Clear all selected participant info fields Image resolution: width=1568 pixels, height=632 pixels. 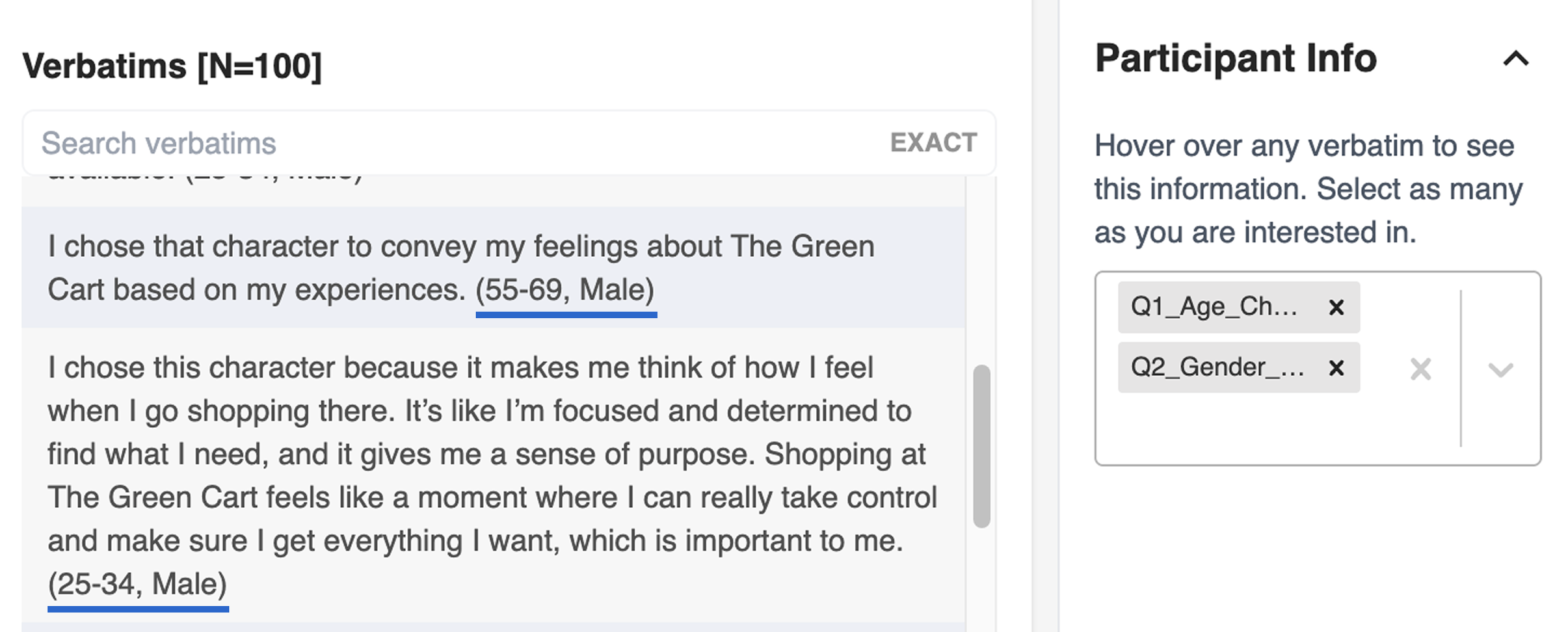[1420, 369]
